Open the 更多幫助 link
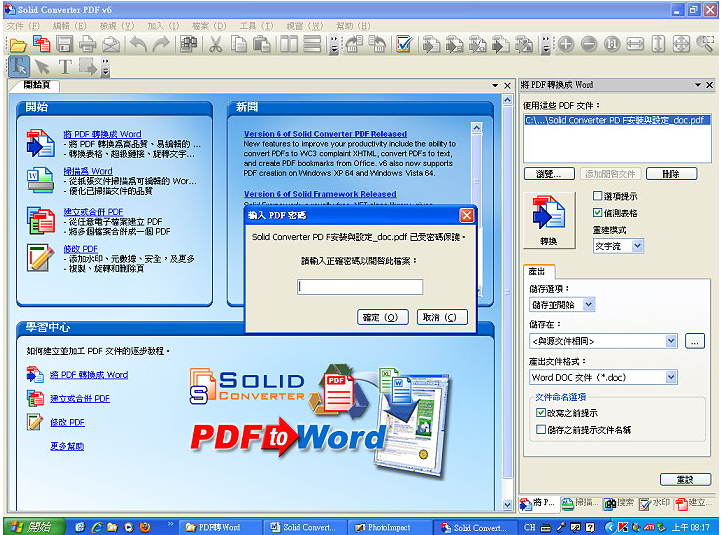This screenshot has width=722, height=535. point(67,446)
